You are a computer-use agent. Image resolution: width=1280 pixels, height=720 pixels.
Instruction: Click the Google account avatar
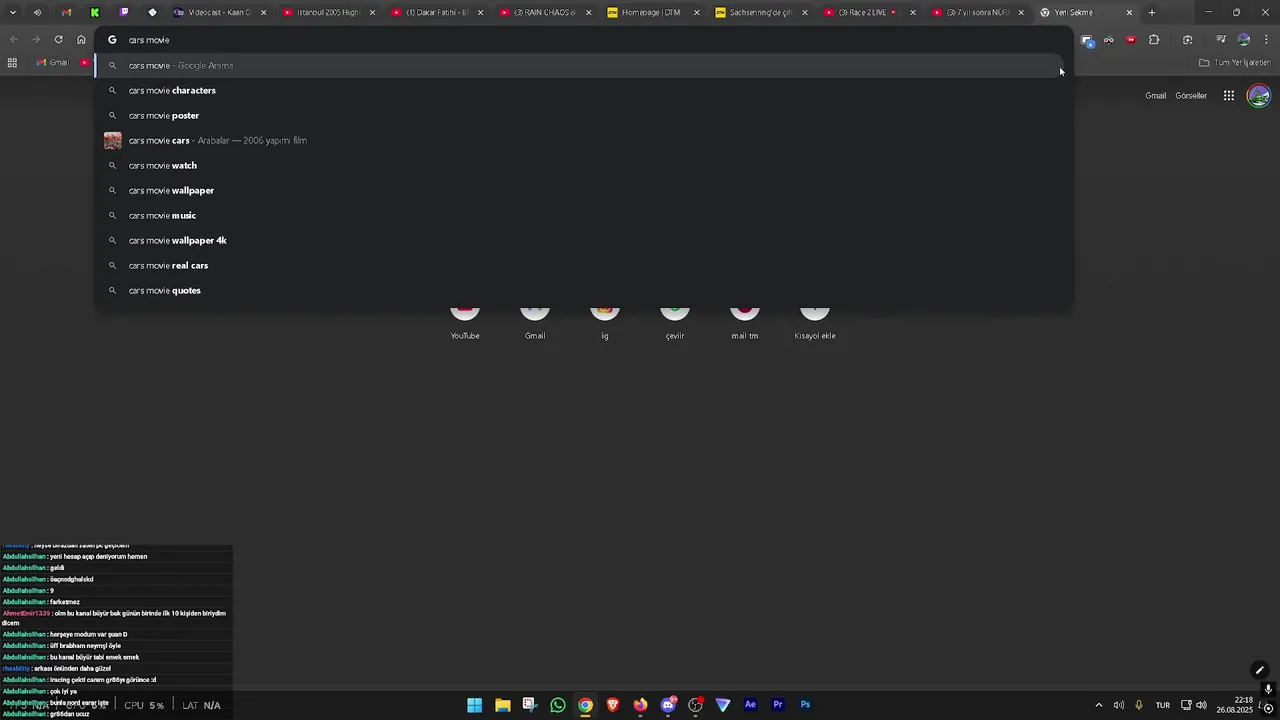1259,96
